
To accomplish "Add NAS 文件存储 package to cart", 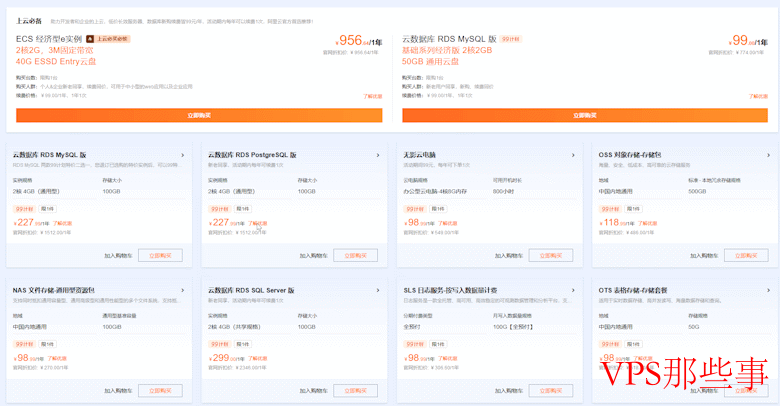I will click(118, 391).
